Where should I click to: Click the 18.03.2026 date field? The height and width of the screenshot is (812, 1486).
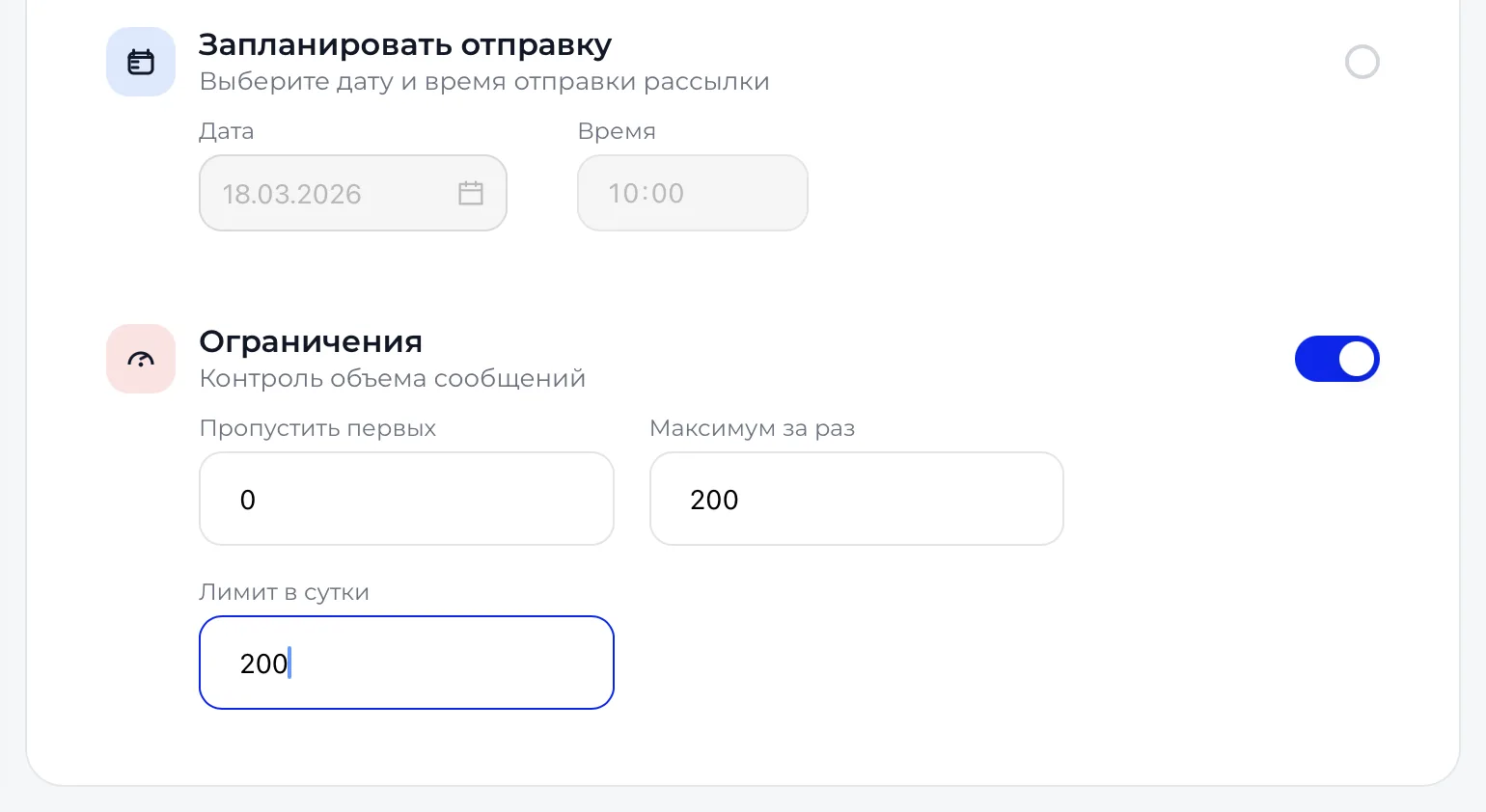coord(353,193)
